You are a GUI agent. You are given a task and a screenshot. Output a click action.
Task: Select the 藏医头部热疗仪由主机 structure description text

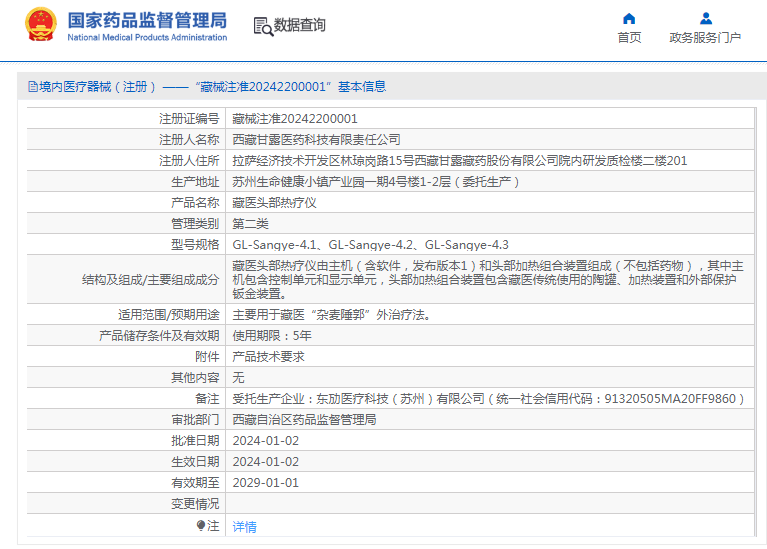click(488, 279)
